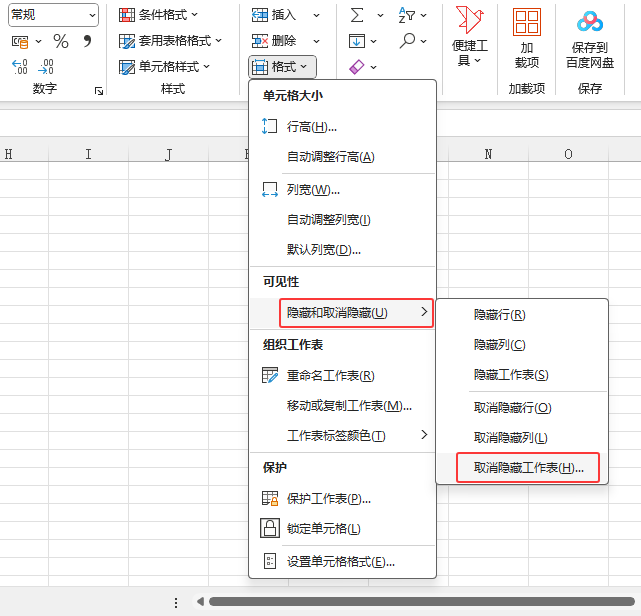Select column N header
The image size is (641, 616).
[488, 154]
